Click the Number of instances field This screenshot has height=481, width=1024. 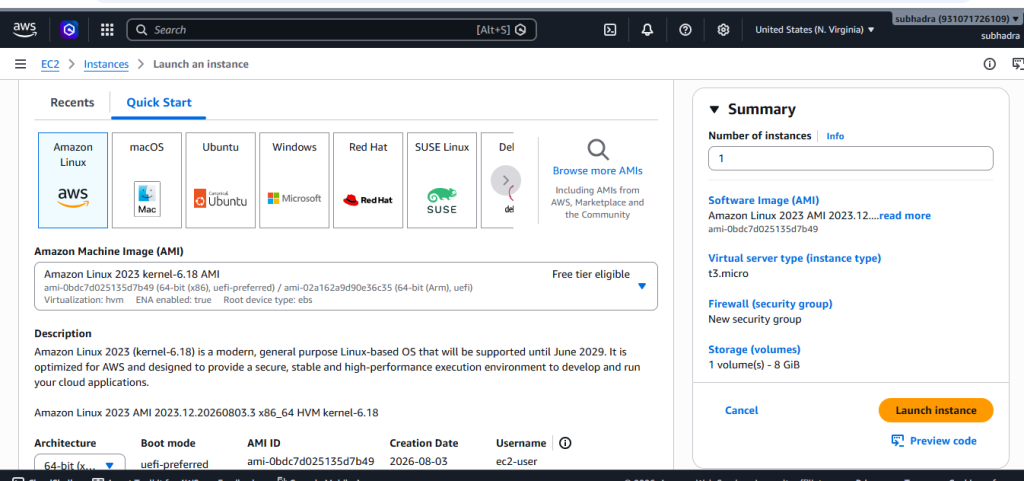(x=850, y=159)
